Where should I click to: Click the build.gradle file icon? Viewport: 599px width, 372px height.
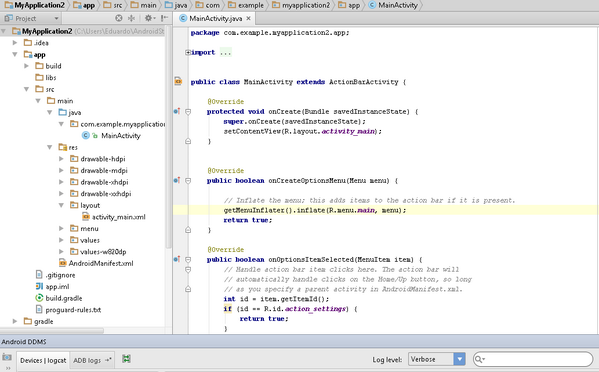39,298
